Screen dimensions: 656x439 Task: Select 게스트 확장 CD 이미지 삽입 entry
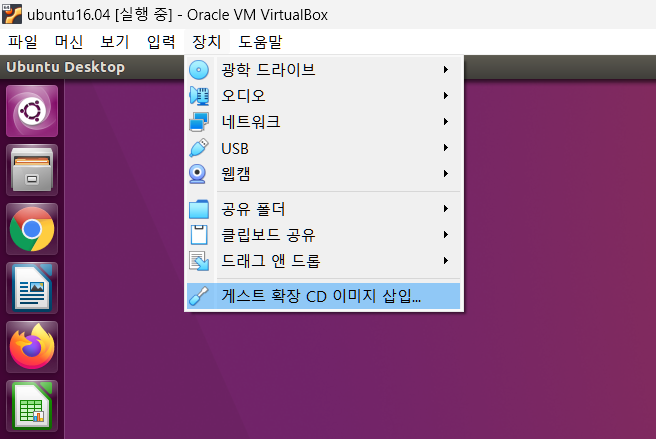[323, 296]
